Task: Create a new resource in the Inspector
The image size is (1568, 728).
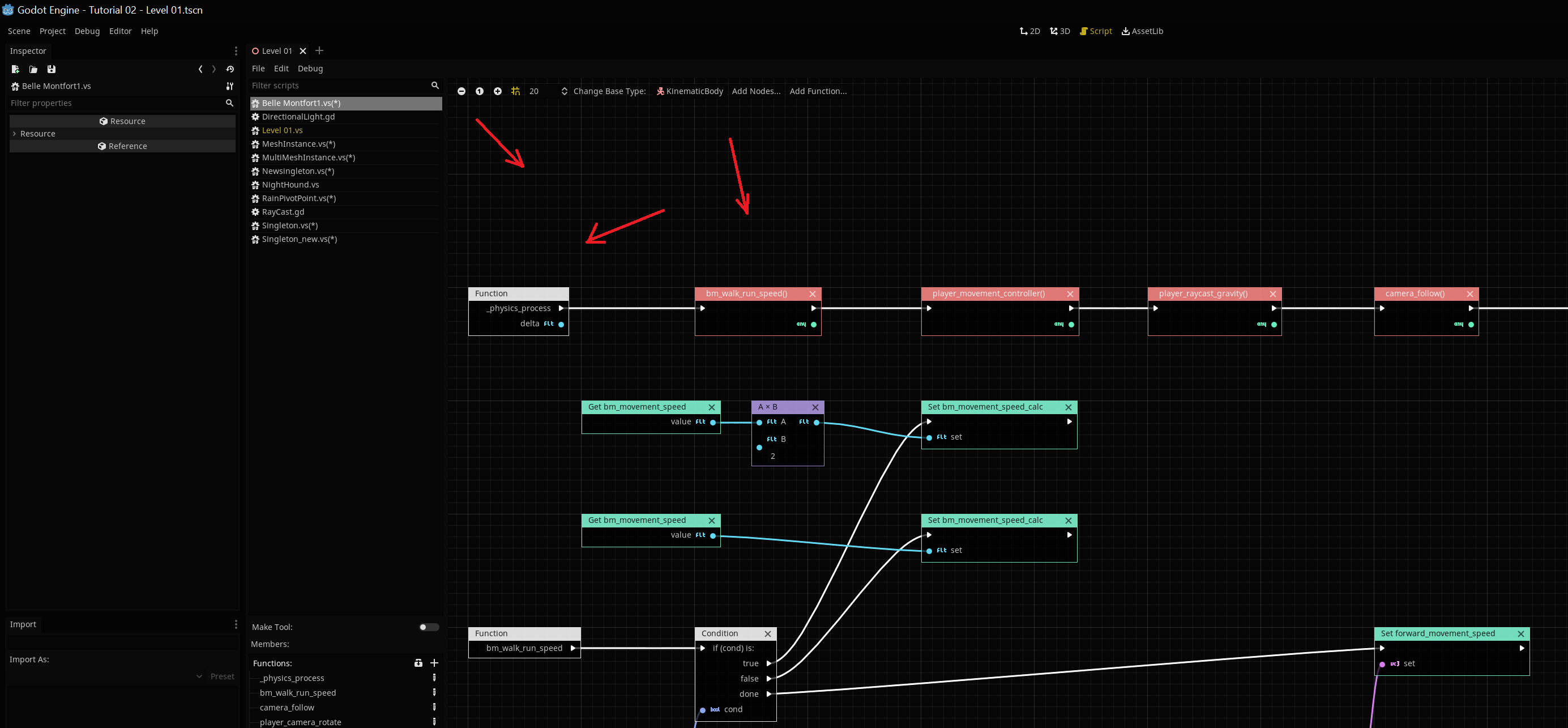Action: (x=15, y=69)
